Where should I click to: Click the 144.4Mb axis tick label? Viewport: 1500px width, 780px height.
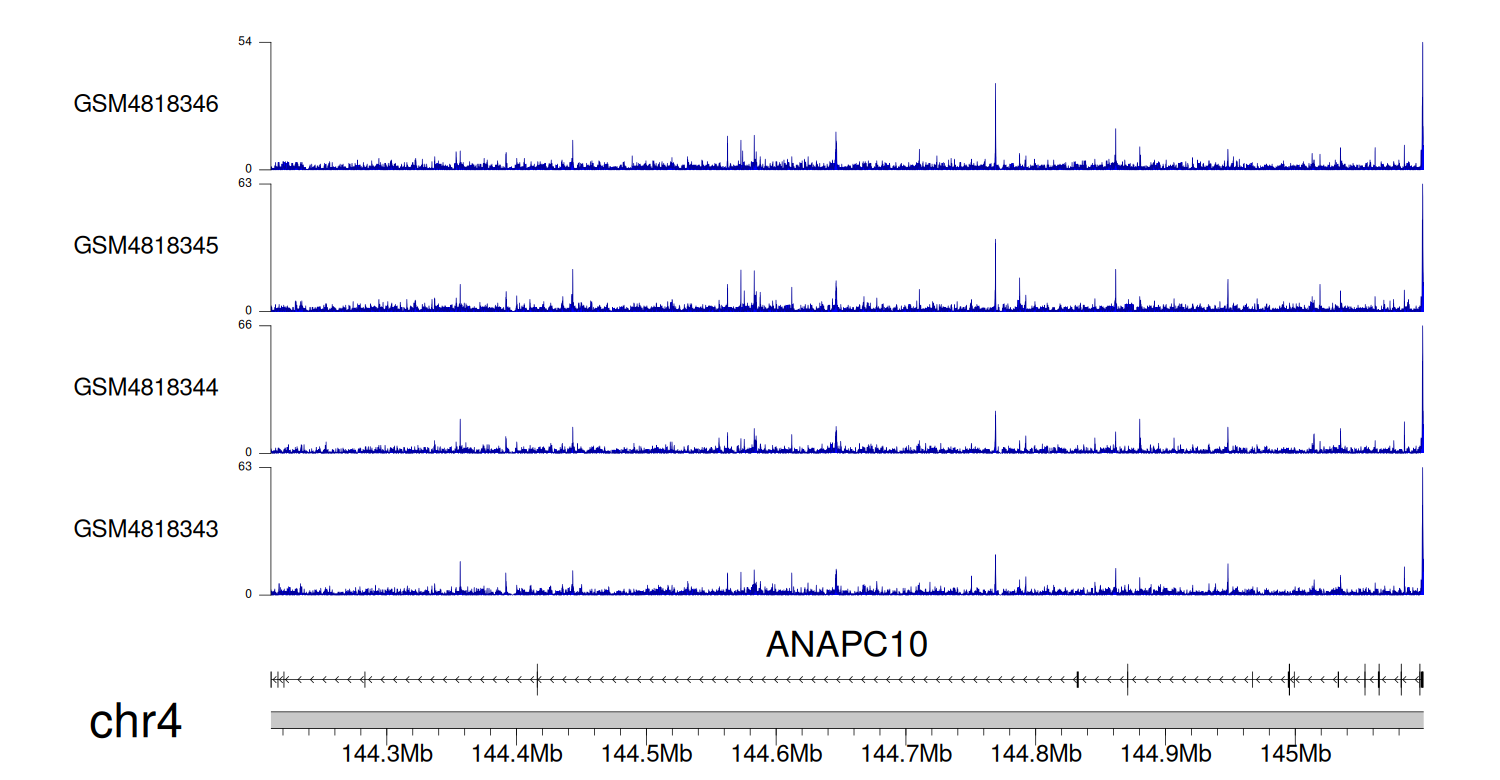tap(517, 753)
